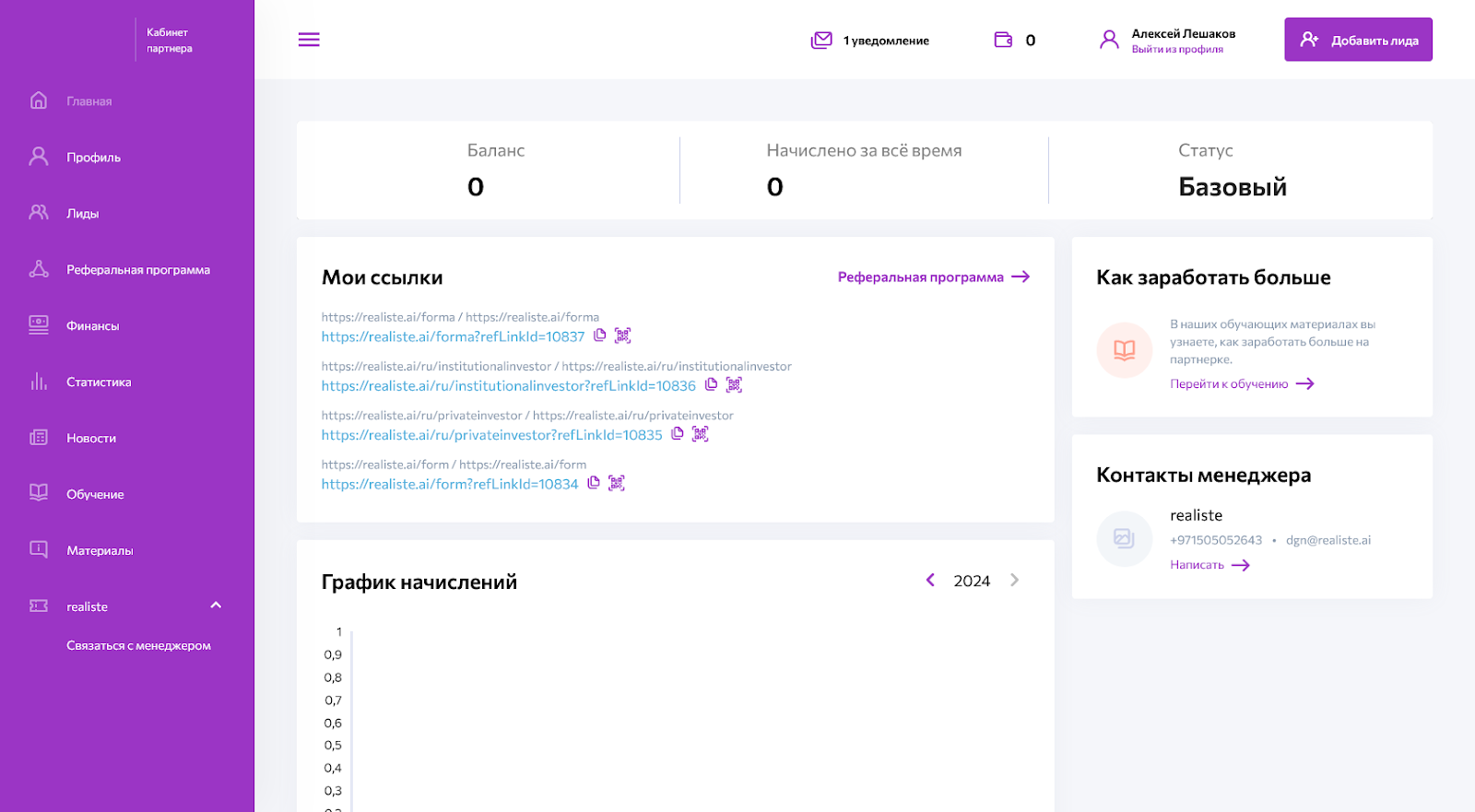Click the Финансы money icon in sidebar
Image resolution: width=1475 pixels, height=812 pixels.
click(39, 325)
